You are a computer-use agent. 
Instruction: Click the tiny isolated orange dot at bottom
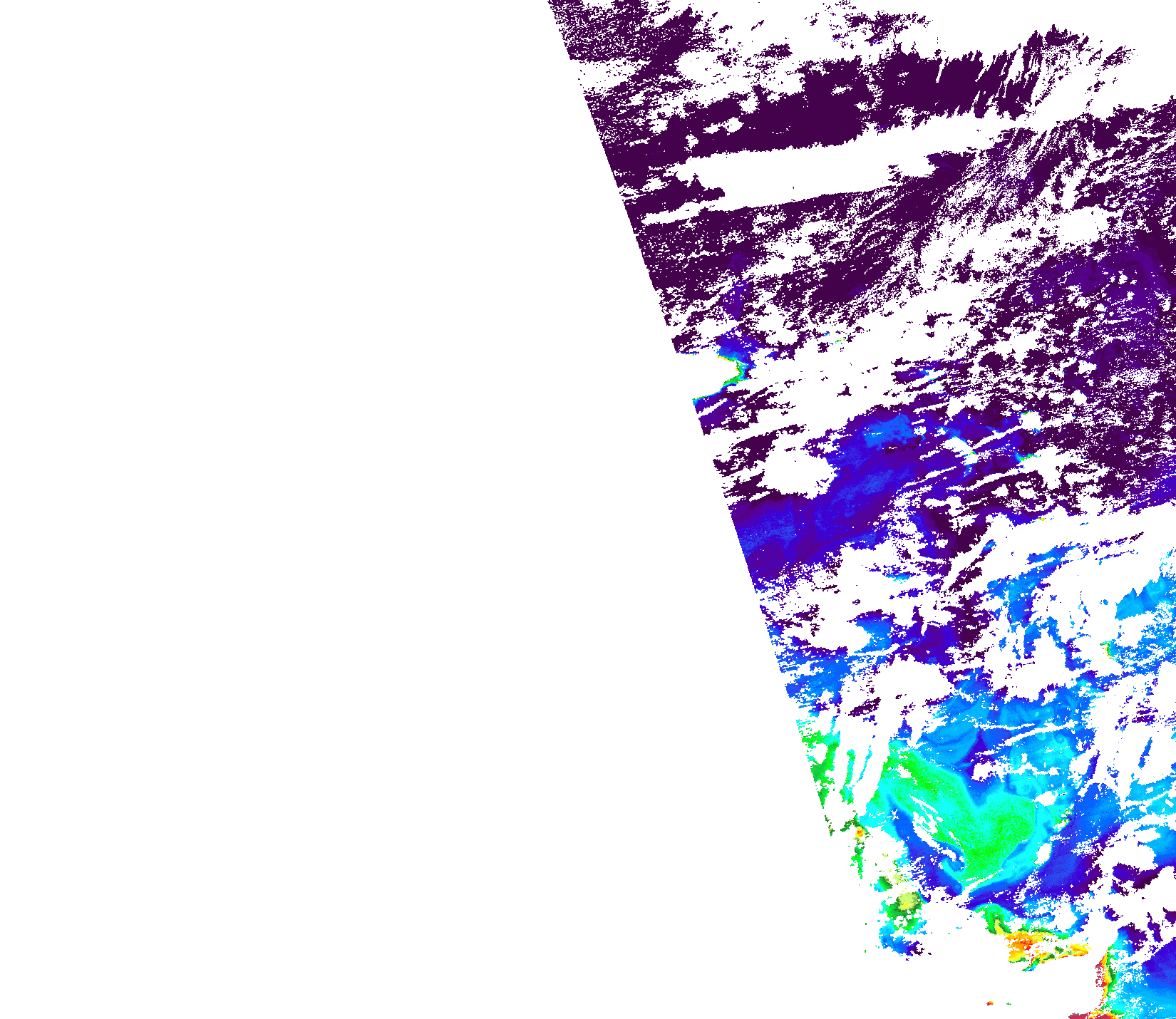click(x=989, y=1003)
